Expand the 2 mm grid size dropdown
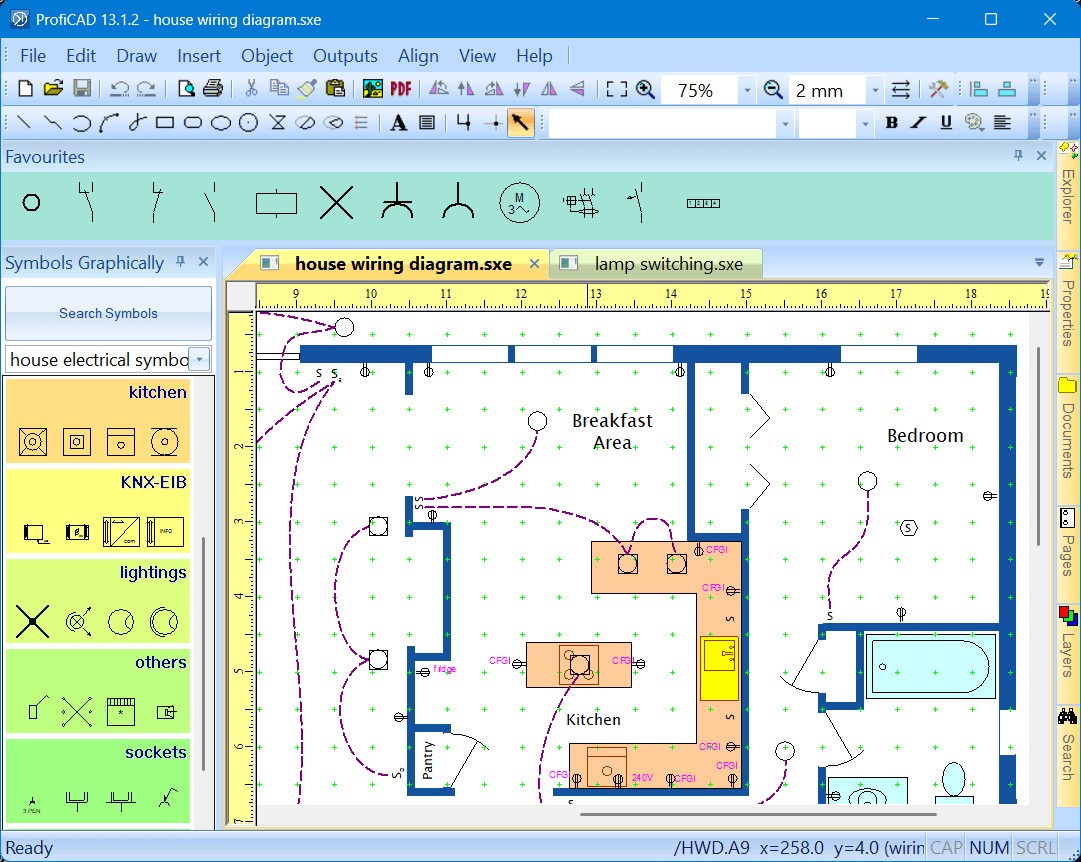This screenshot has height=862, width=1081. pos(875,90)
